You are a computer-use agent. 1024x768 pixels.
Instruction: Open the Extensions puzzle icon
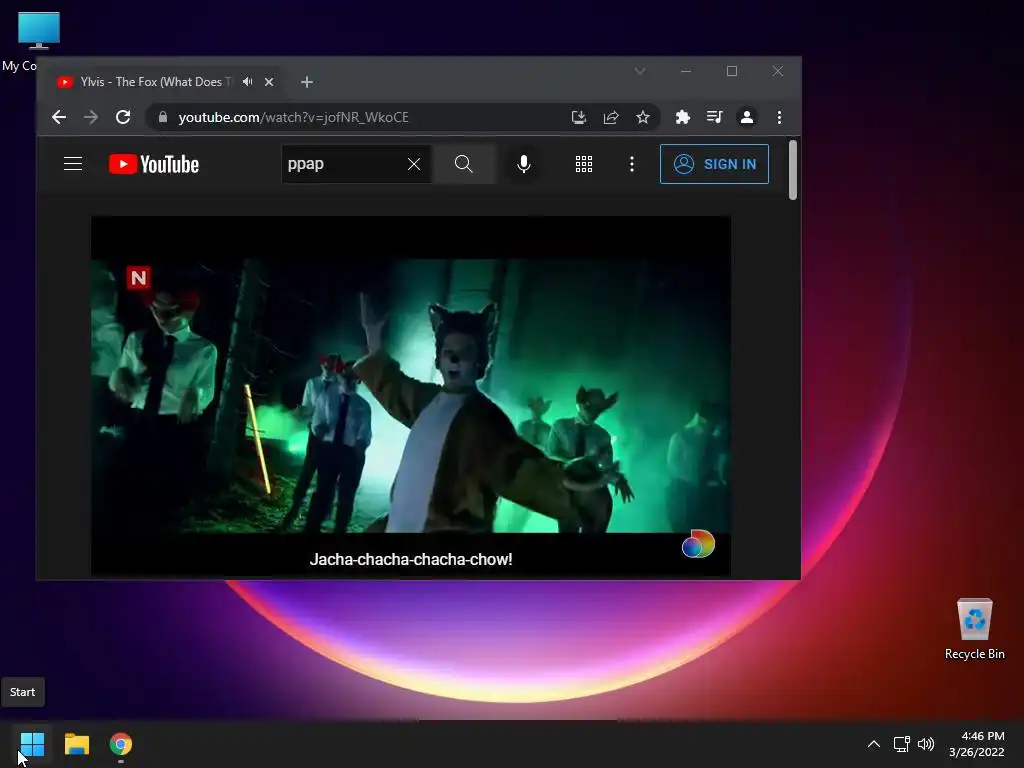(682, 117)
